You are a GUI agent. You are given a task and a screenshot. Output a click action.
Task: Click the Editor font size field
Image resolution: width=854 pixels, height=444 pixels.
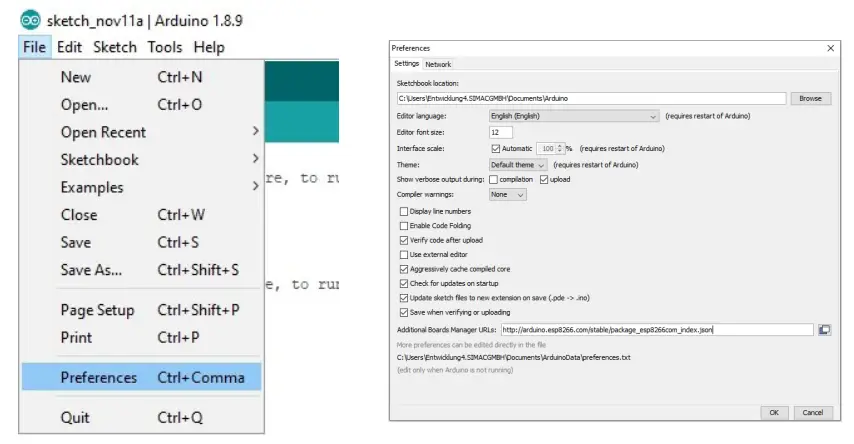coord(501,132)
